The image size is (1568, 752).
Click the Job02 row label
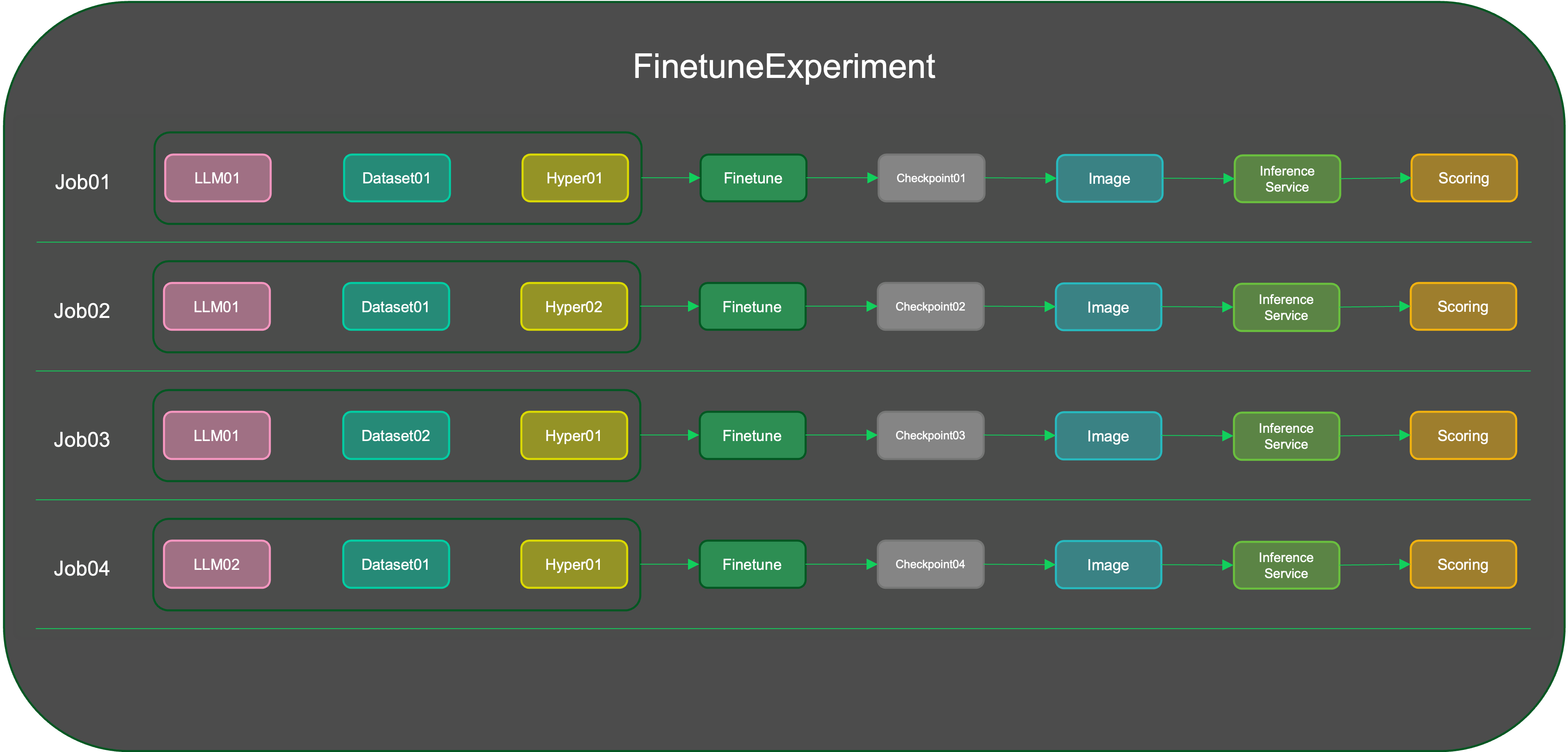click(82, 311)
